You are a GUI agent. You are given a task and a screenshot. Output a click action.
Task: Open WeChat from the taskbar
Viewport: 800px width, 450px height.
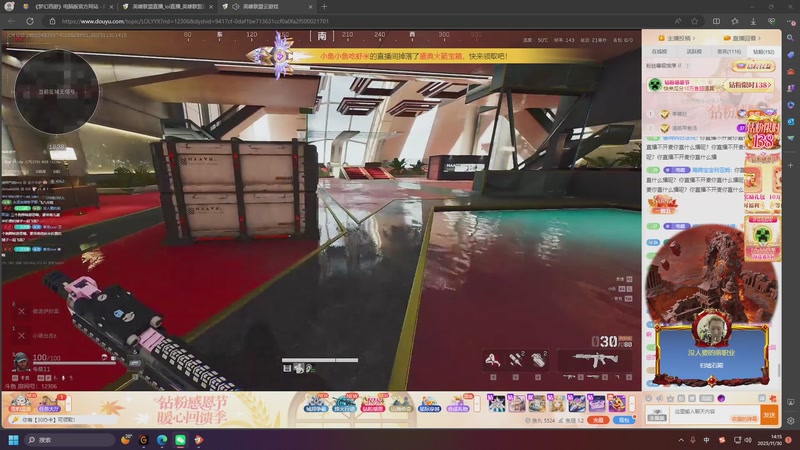180,440
